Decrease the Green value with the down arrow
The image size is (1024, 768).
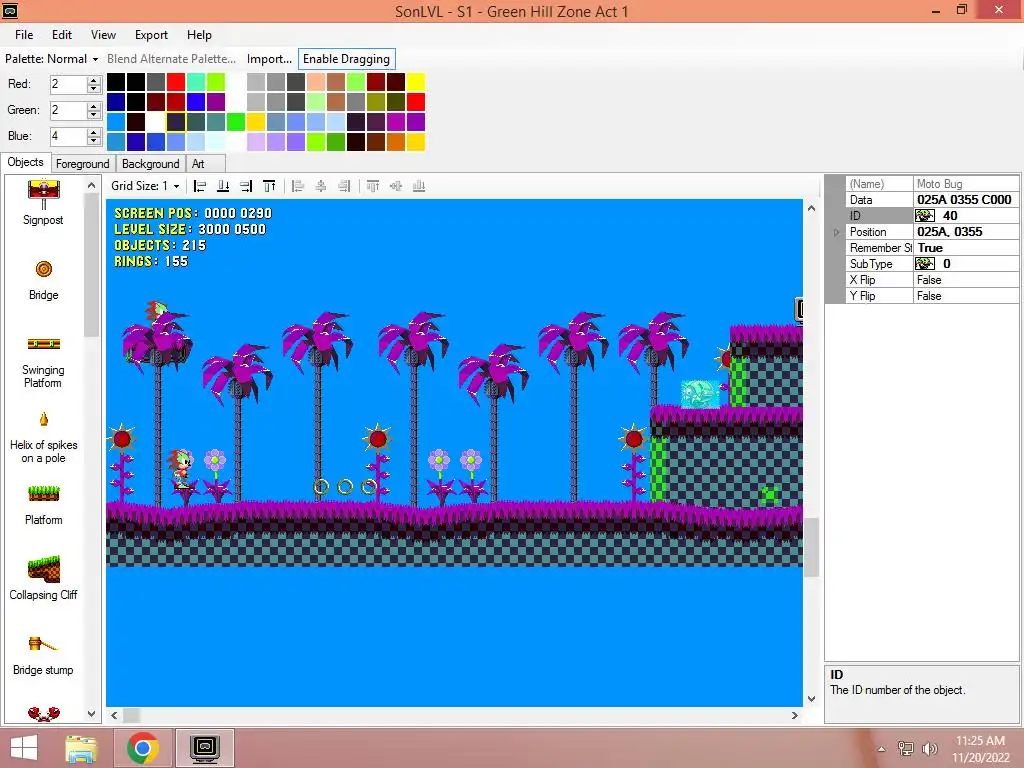pos(94,114)
